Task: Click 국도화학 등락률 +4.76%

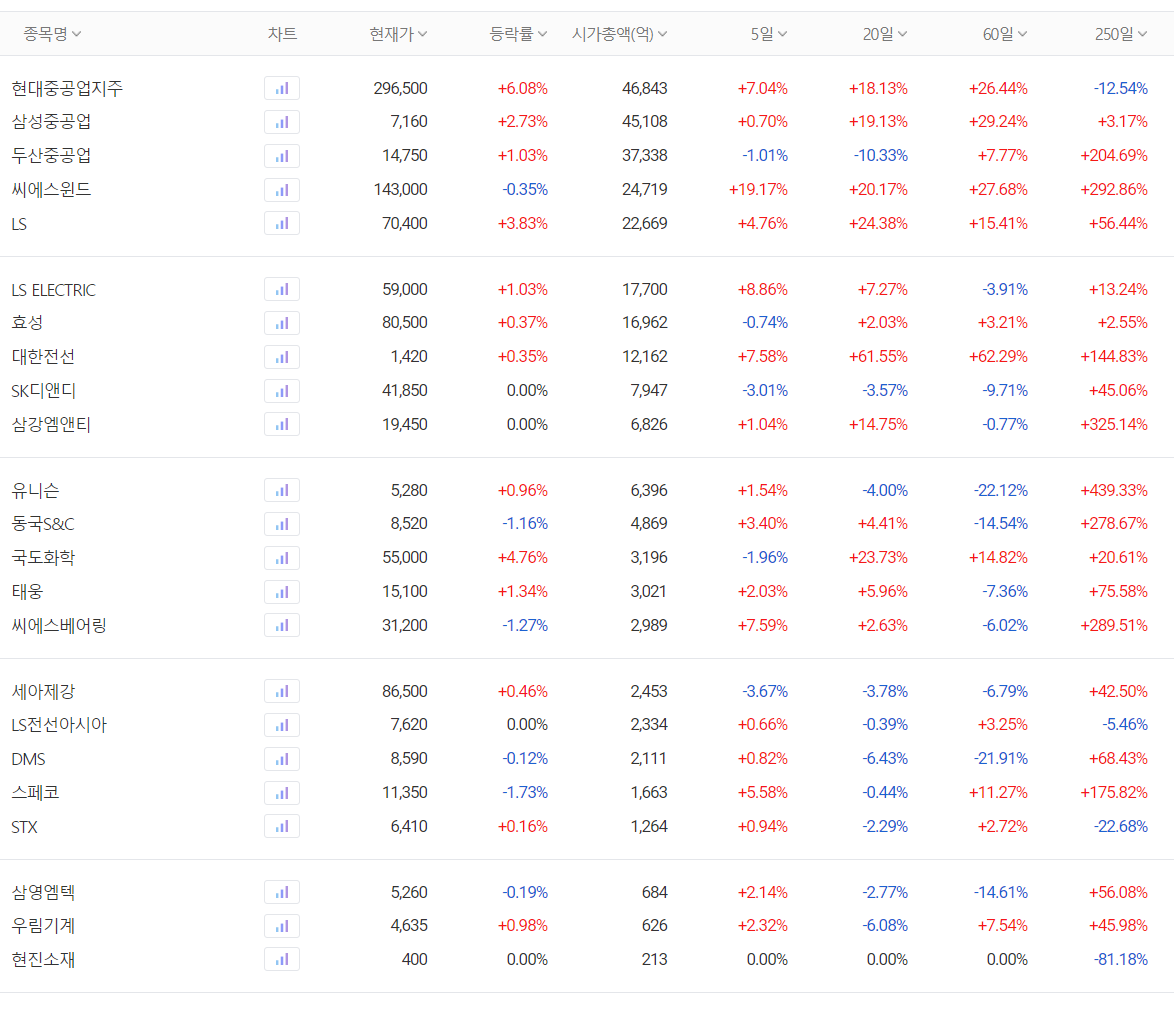Action: 523,558
